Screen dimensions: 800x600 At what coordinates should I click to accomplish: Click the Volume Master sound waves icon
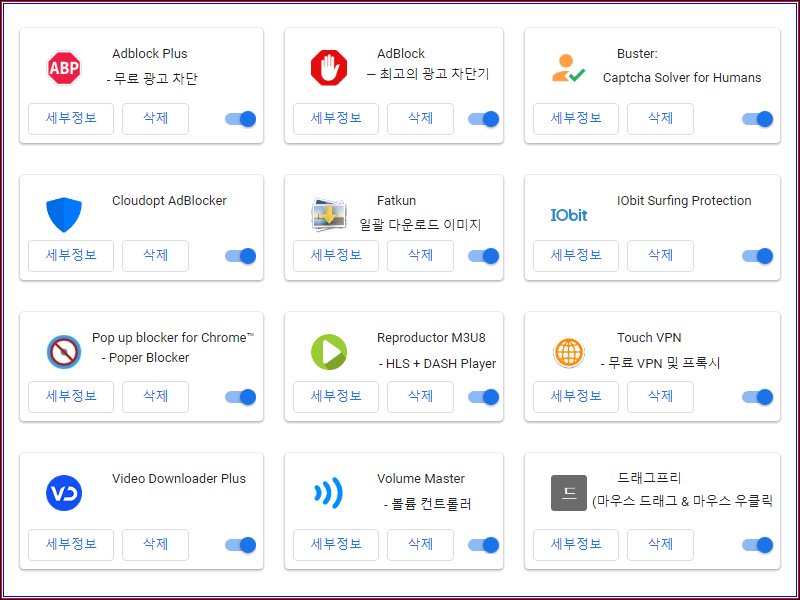pos(328,493)
